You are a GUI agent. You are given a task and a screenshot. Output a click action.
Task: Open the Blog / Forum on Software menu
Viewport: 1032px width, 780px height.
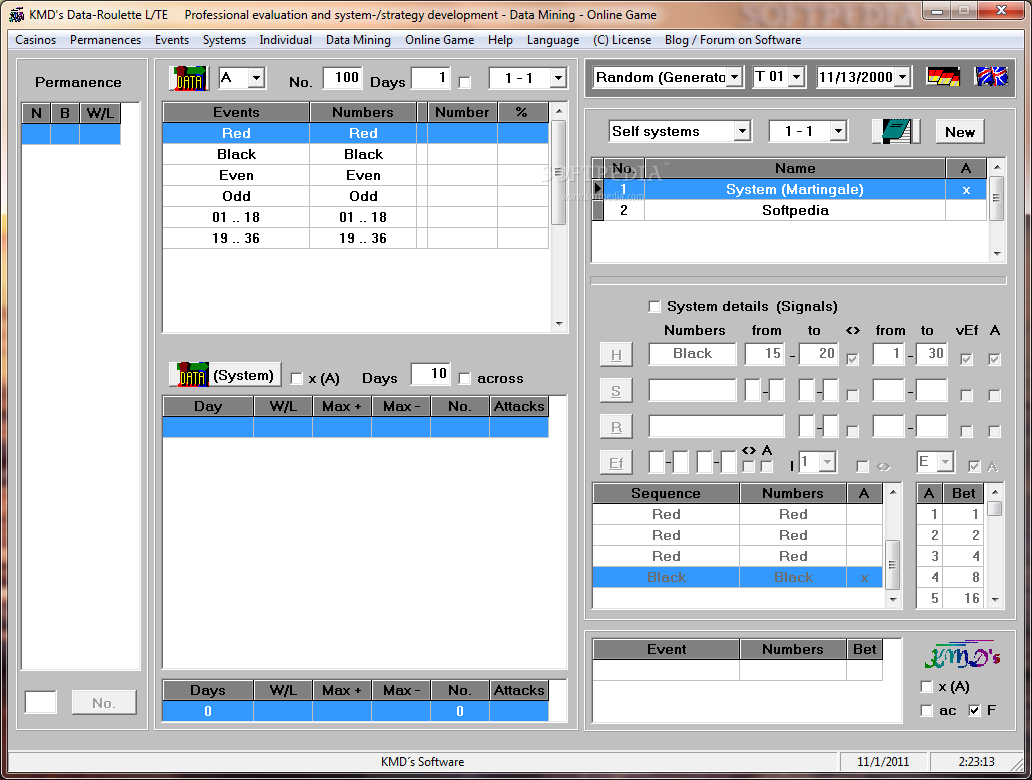click(x=733, y=40)
